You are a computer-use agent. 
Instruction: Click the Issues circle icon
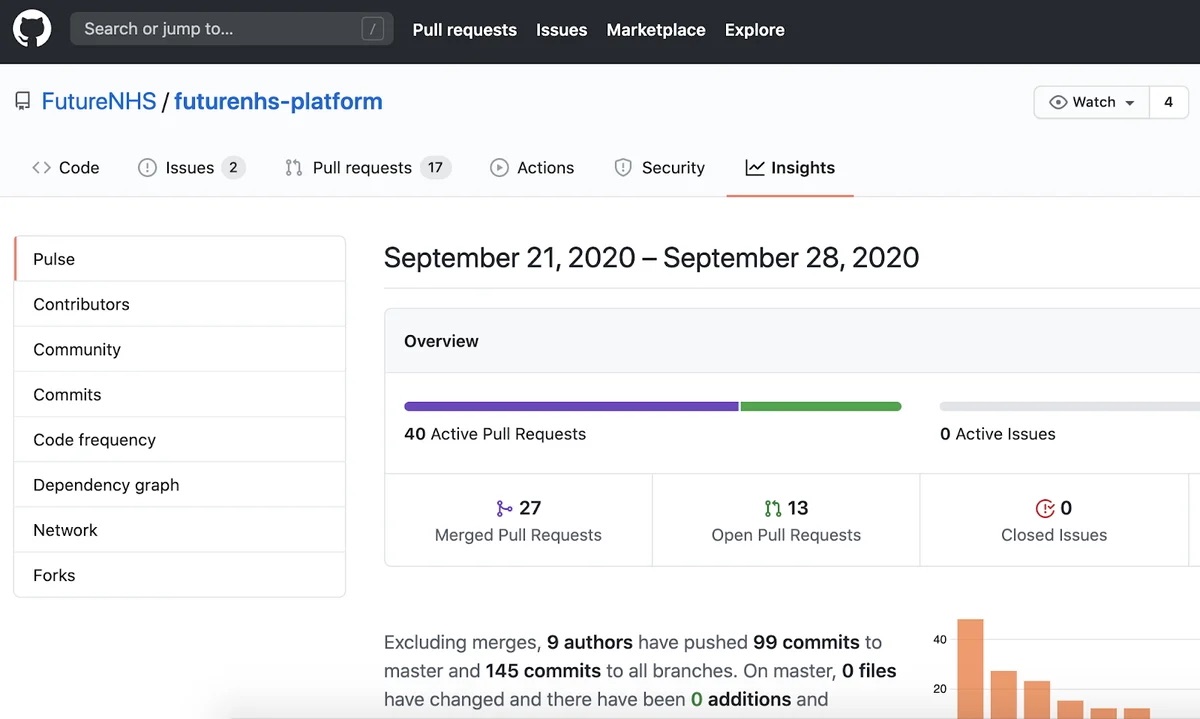[147, 168]
